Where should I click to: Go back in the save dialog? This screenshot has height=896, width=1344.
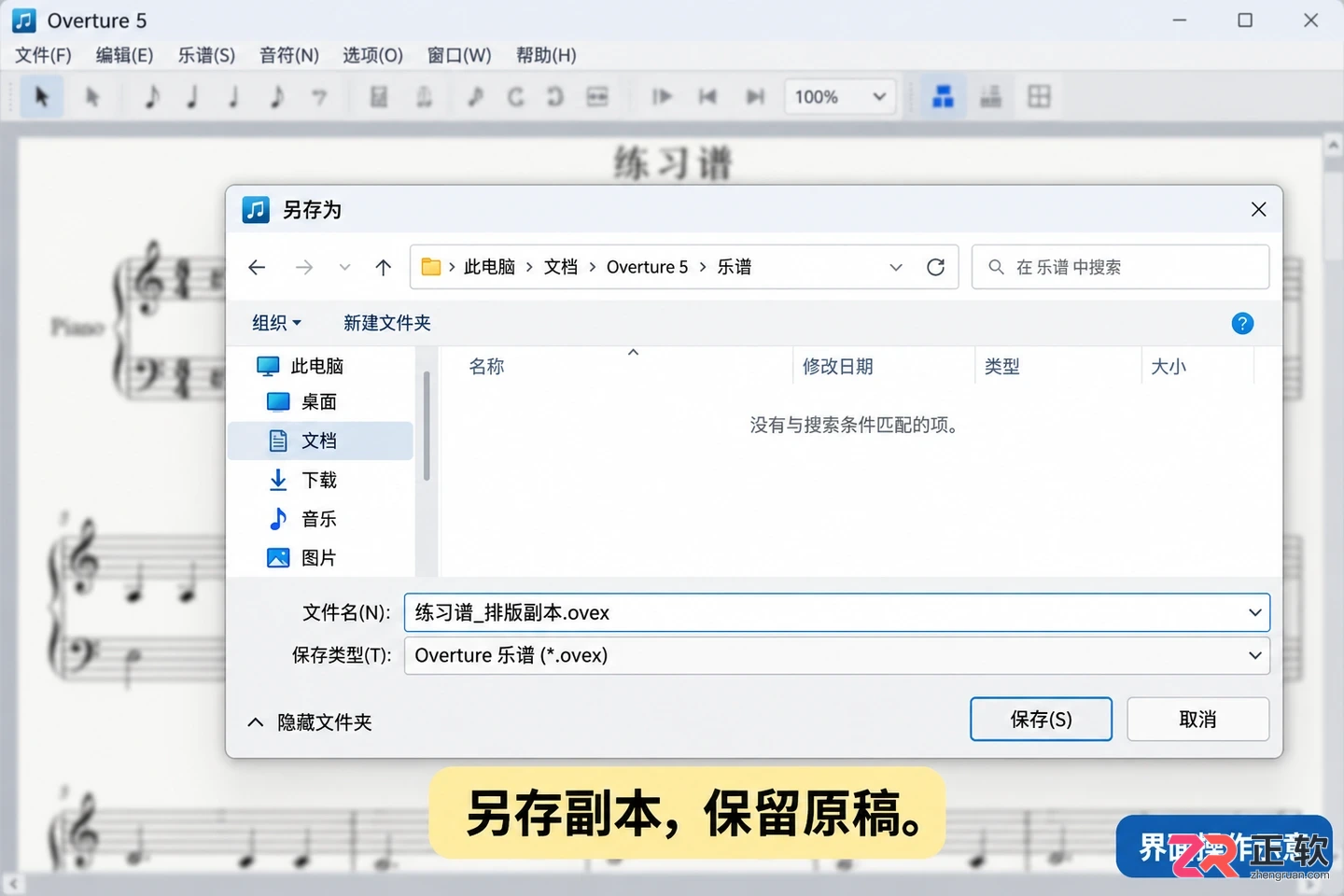coord(258,267)
